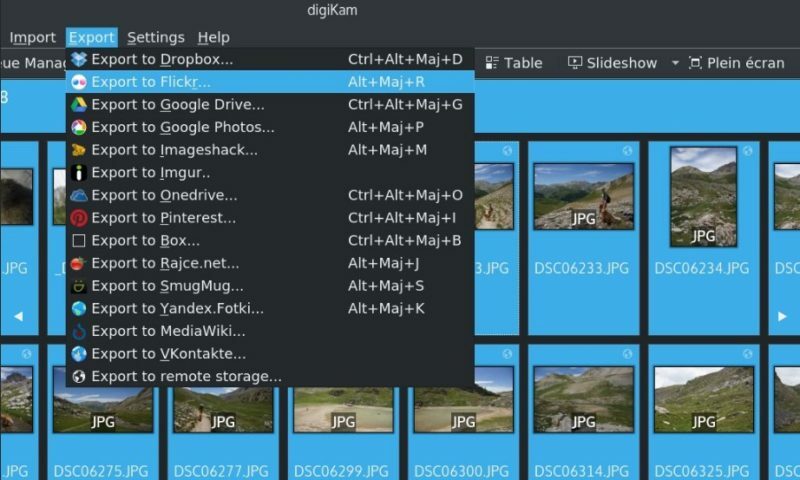Click the Google Photos pinwheel icon

79,127
